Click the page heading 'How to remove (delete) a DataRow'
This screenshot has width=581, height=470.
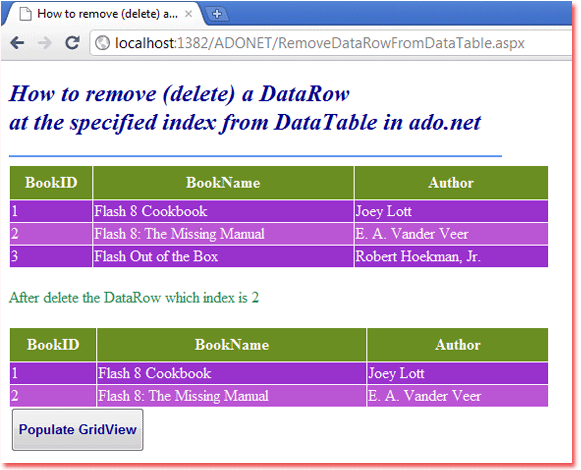pos(179,93)
